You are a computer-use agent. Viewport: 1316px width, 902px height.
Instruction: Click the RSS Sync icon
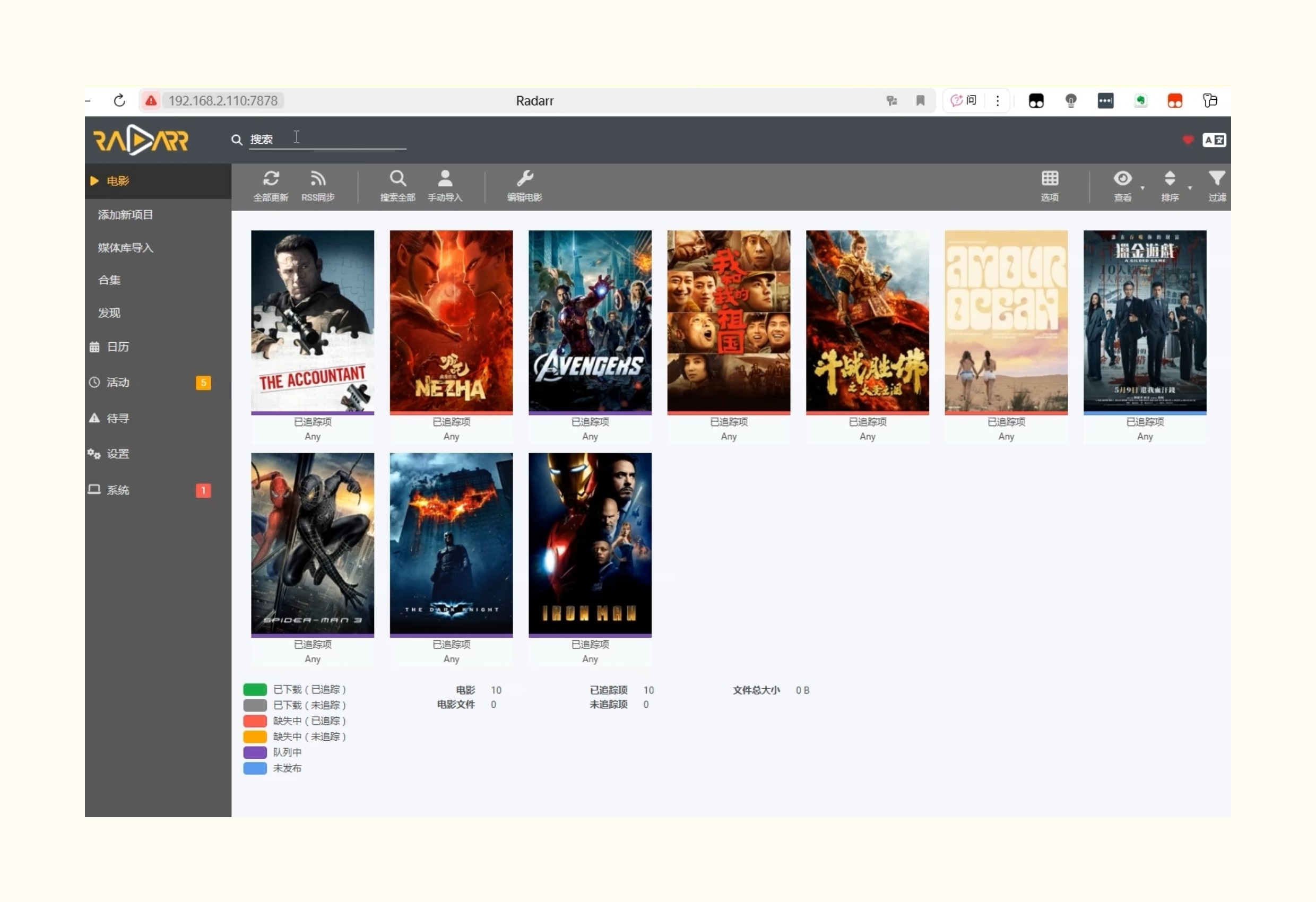coord(318,179)
